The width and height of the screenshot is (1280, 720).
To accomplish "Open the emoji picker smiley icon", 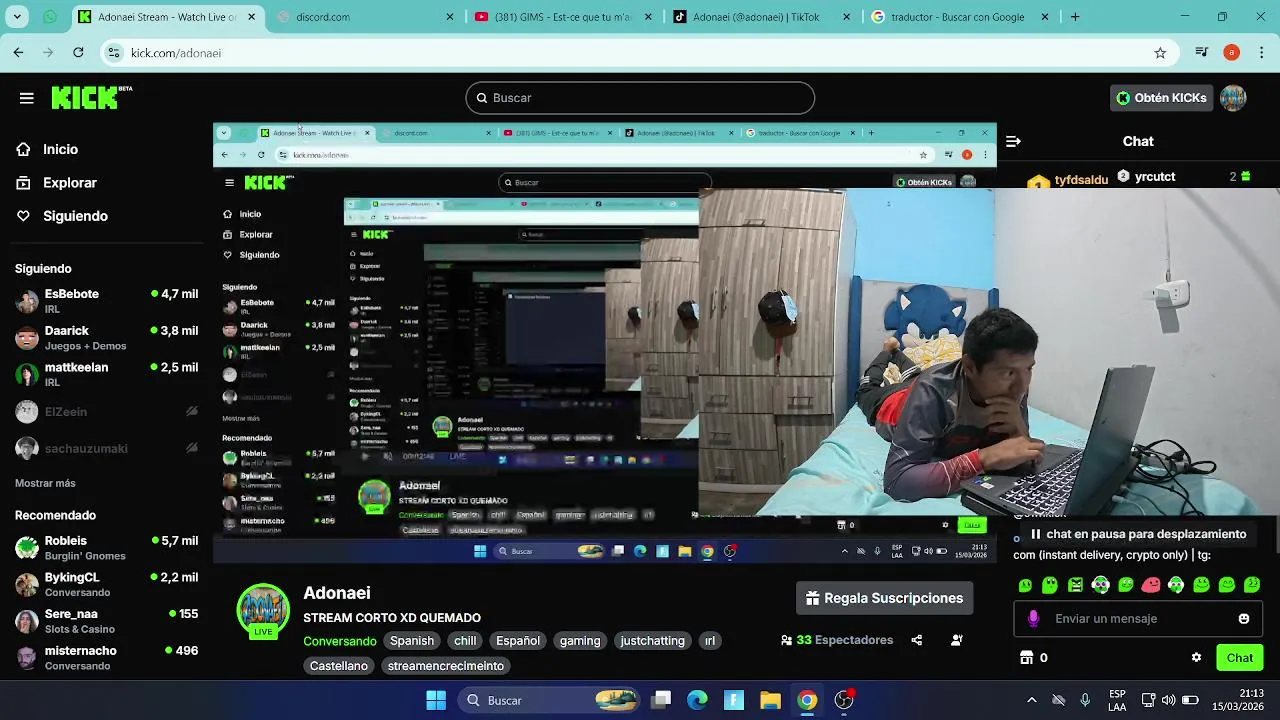I will [1244, 619].
